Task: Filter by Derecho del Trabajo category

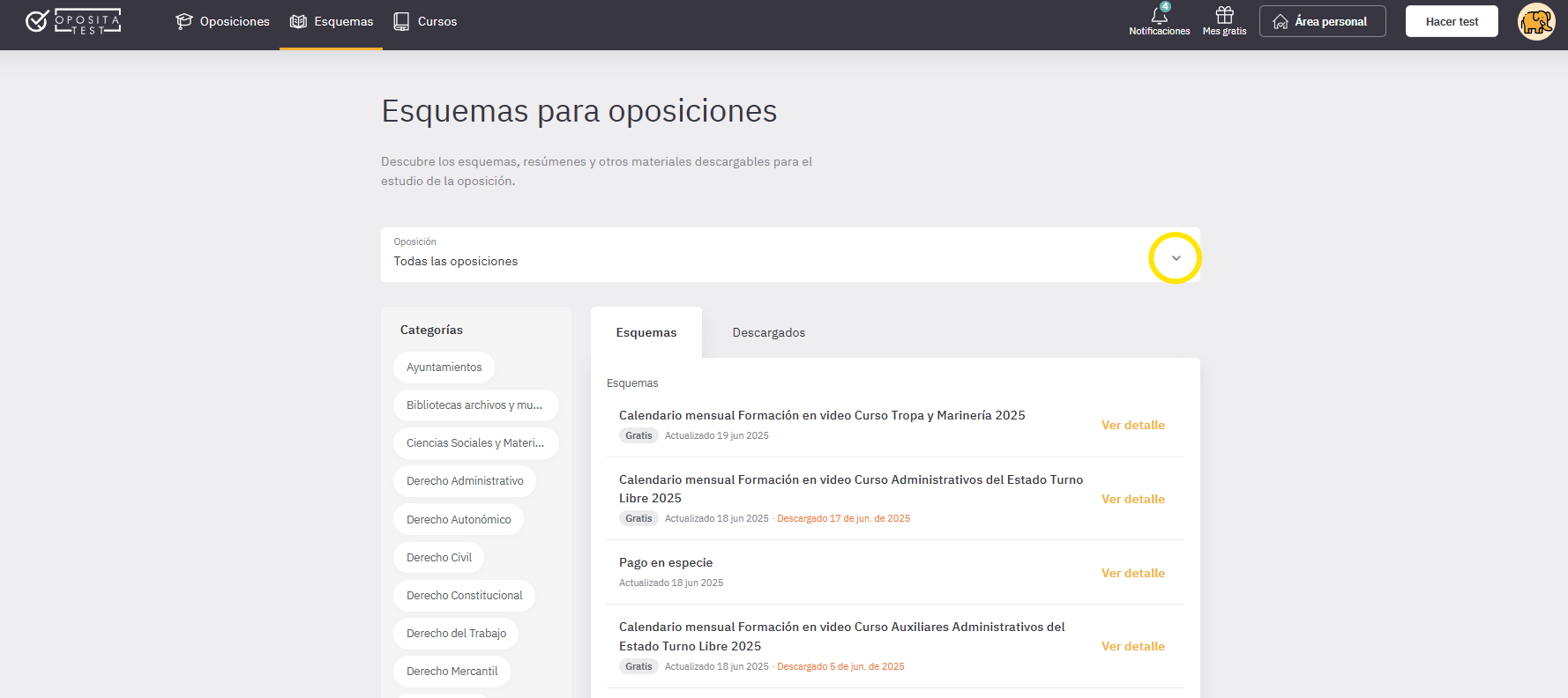Action: pyautogui.click(x=456, y=634)
